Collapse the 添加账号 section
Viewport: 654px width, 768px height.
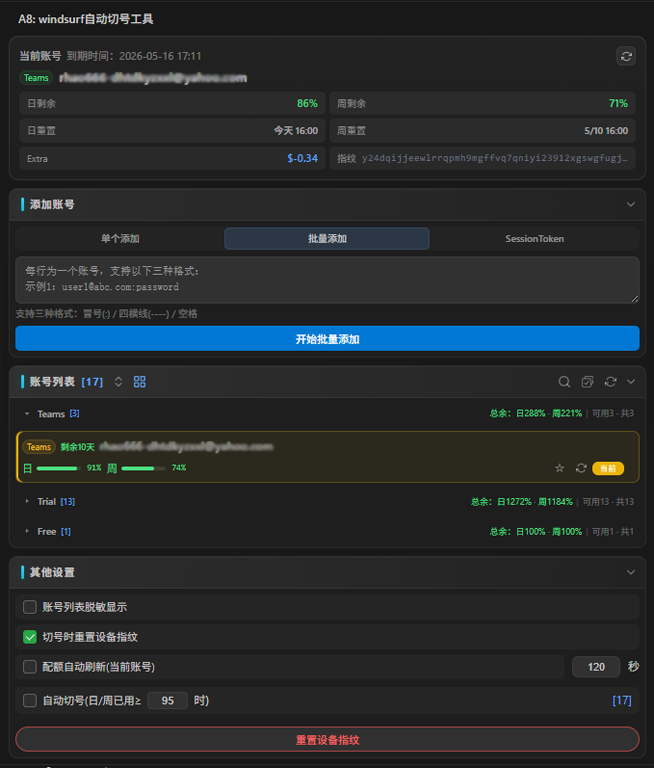point(631,204)
